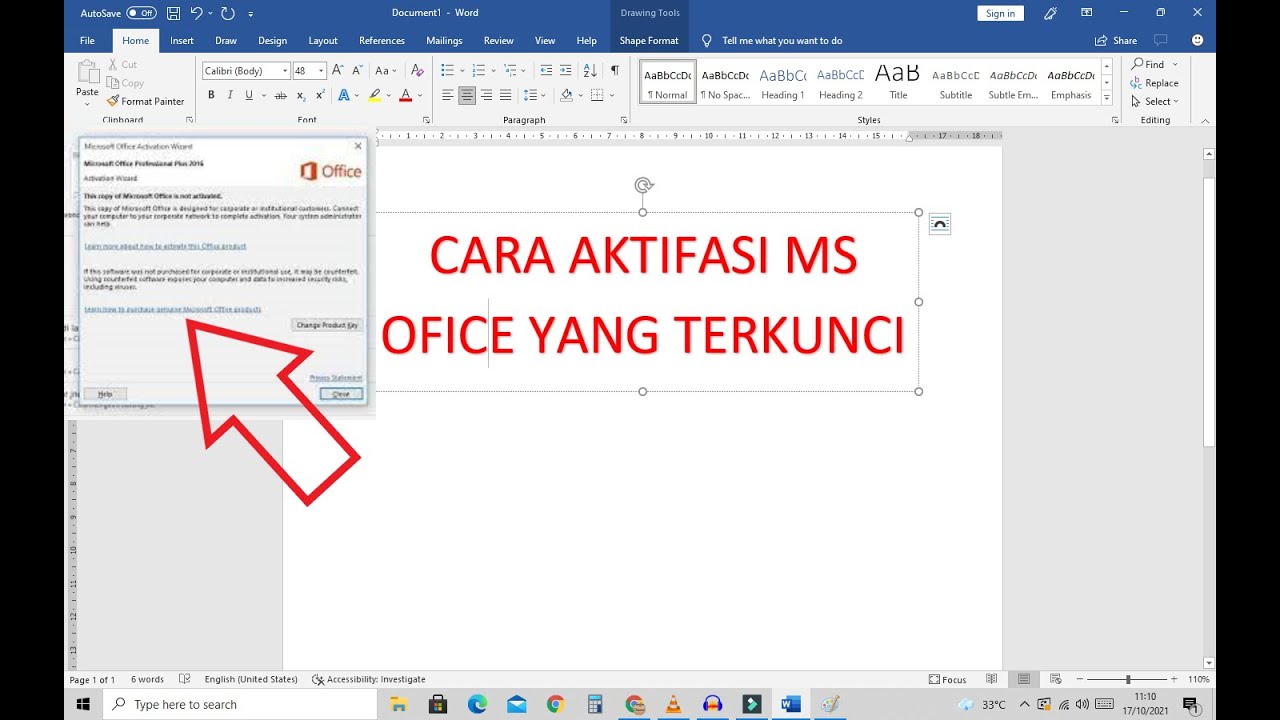Viewport: 1280px width, 720px height.
Task: Click Share button
Action: [1116, 41]
